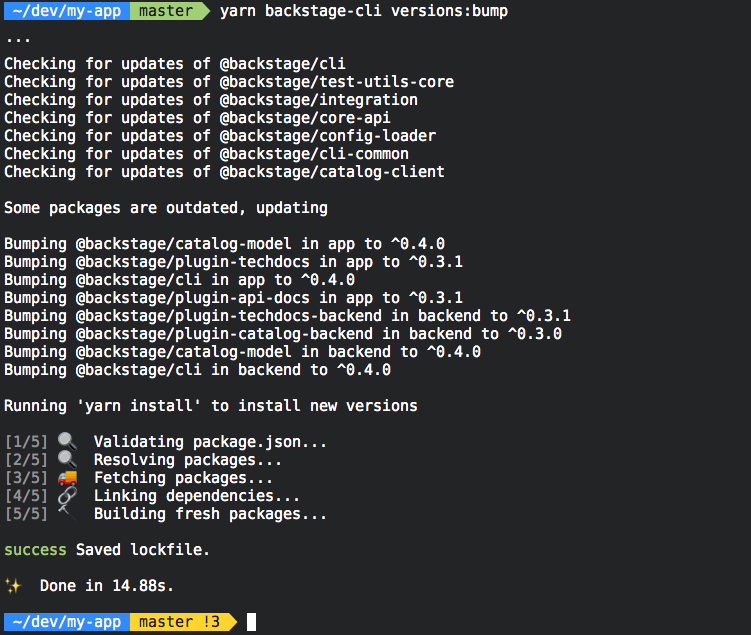Image resolution: width=751 pixels, height=635 pixels.
Task: Click the green 'success' text
Action: [35, 550]
